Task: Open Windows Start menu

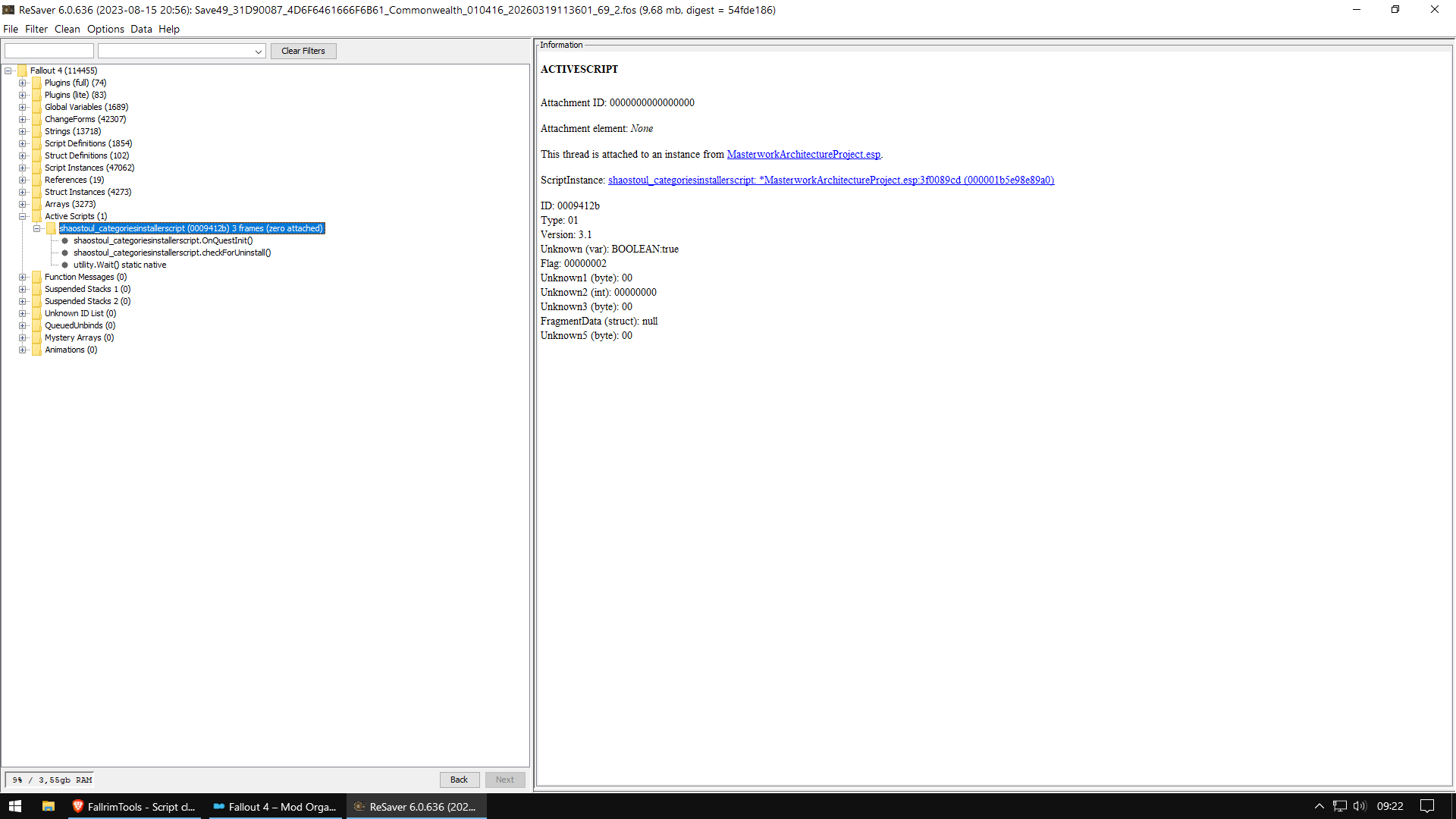Action: [15, 806]
